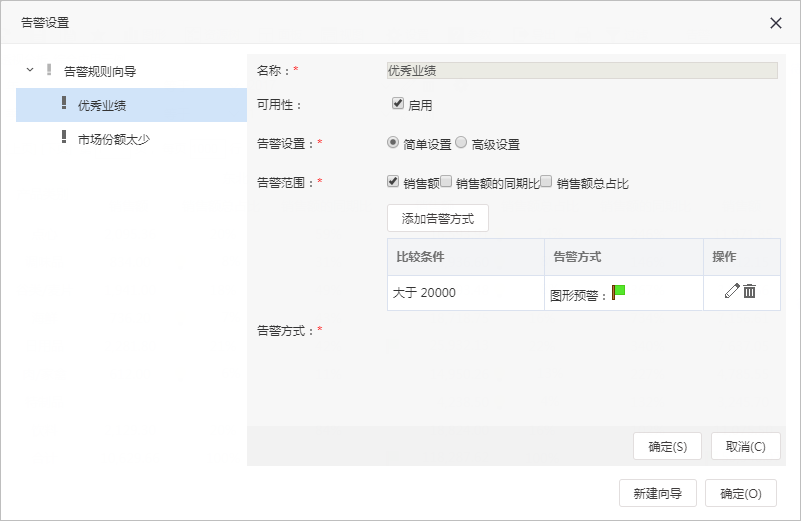This screenshot has height=521, width=801.
Task: Check the 销售额总占比 checkbox
Action: point(546,181)
